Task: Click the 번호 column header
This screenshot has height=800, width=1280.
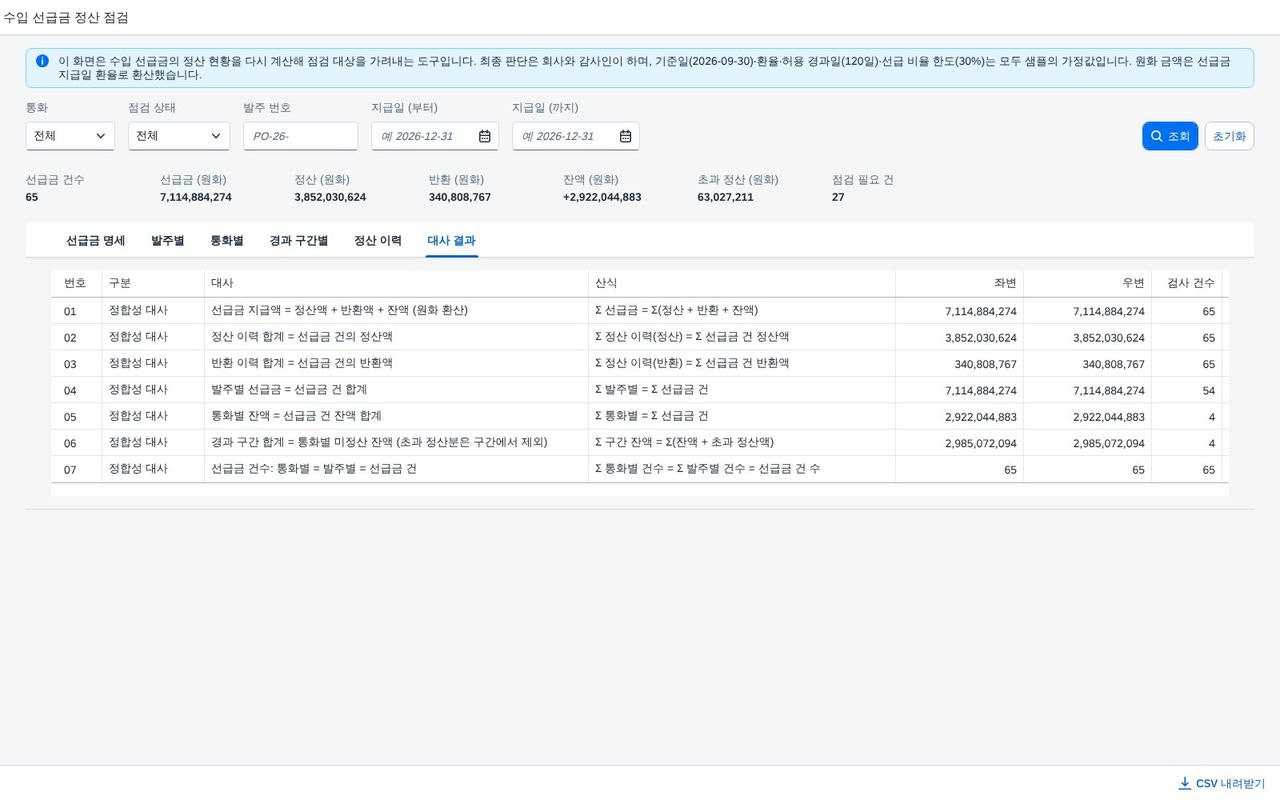Action: [76, 284]
